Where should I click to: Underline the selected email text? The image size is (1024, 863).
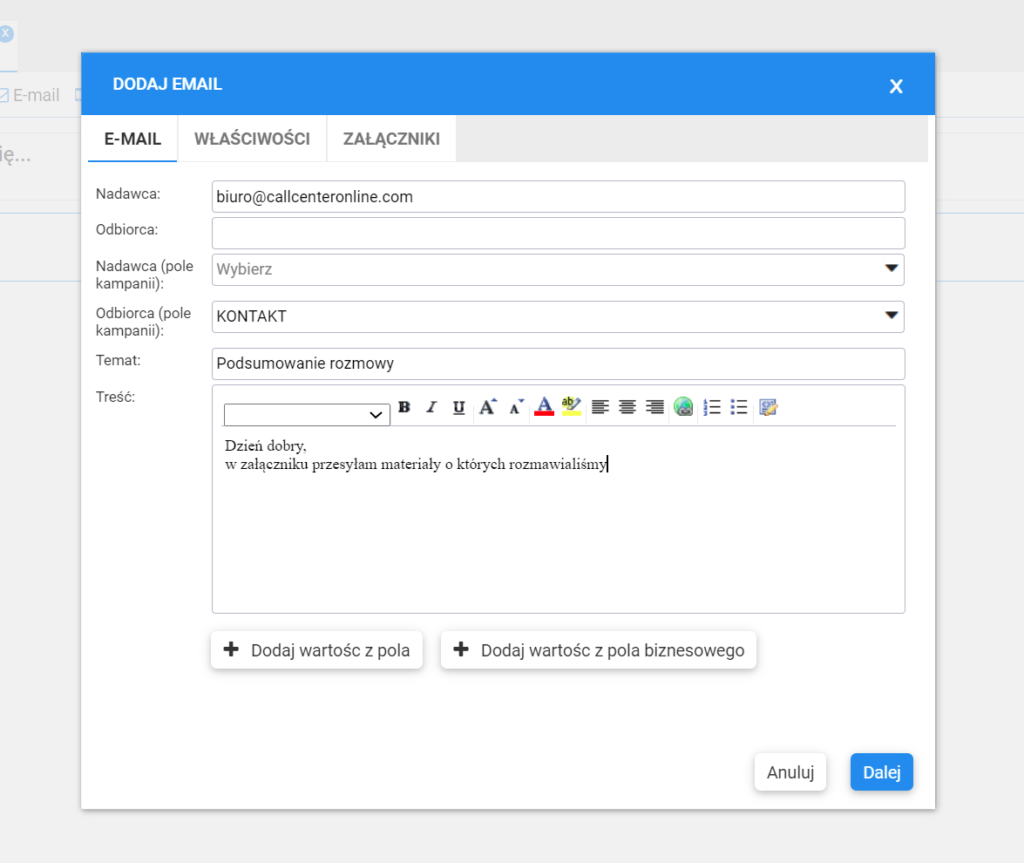[x=458, y=407]
